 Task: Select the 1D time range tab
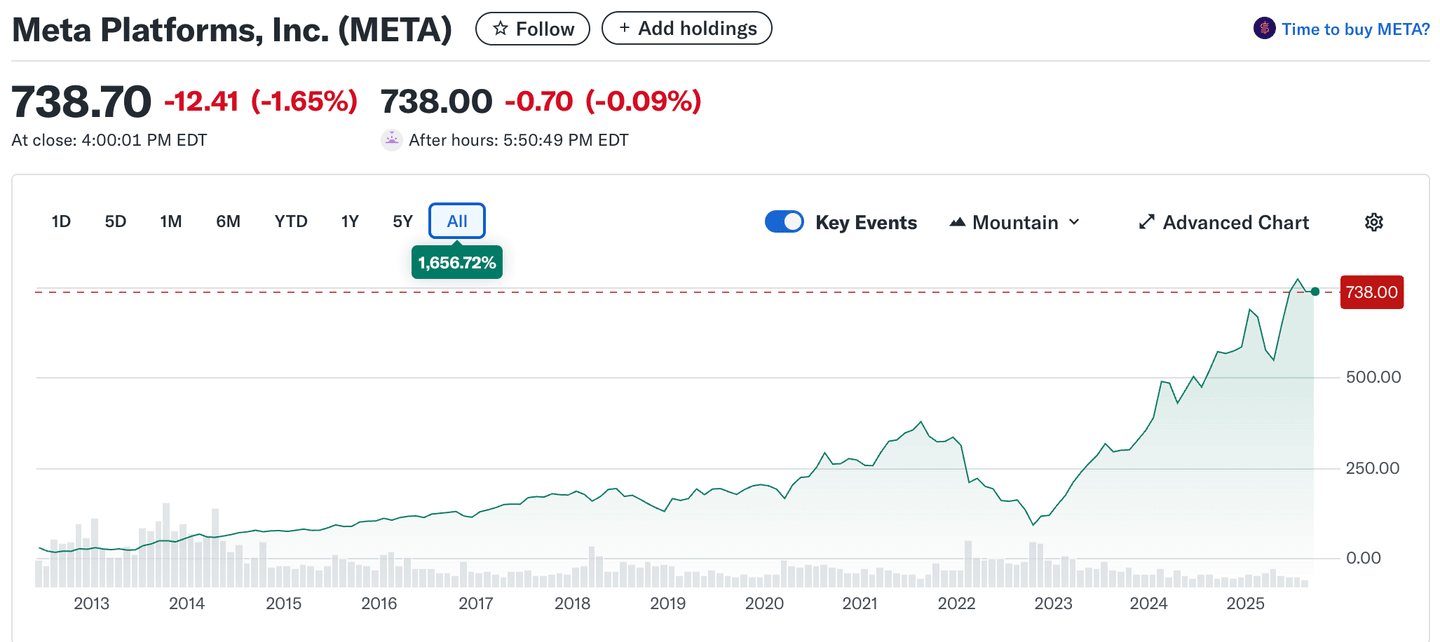tap(61, 222)
